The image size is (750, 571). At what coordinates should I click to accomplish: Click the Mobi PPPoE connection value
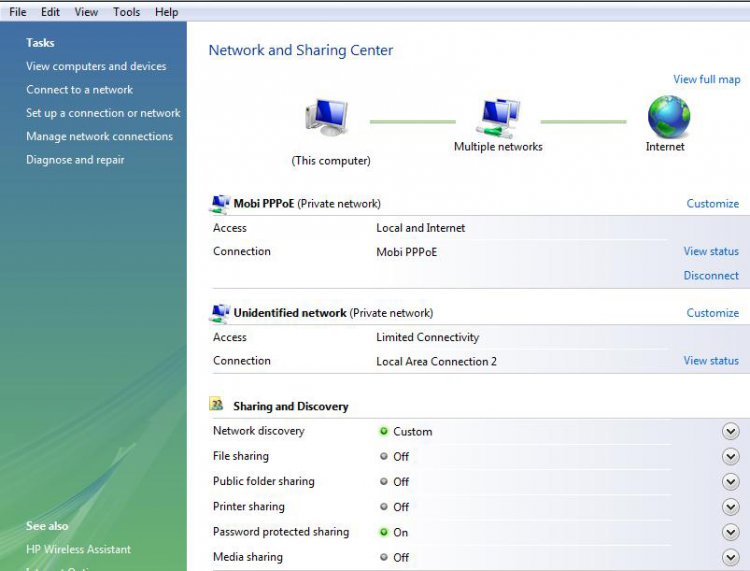407,252
